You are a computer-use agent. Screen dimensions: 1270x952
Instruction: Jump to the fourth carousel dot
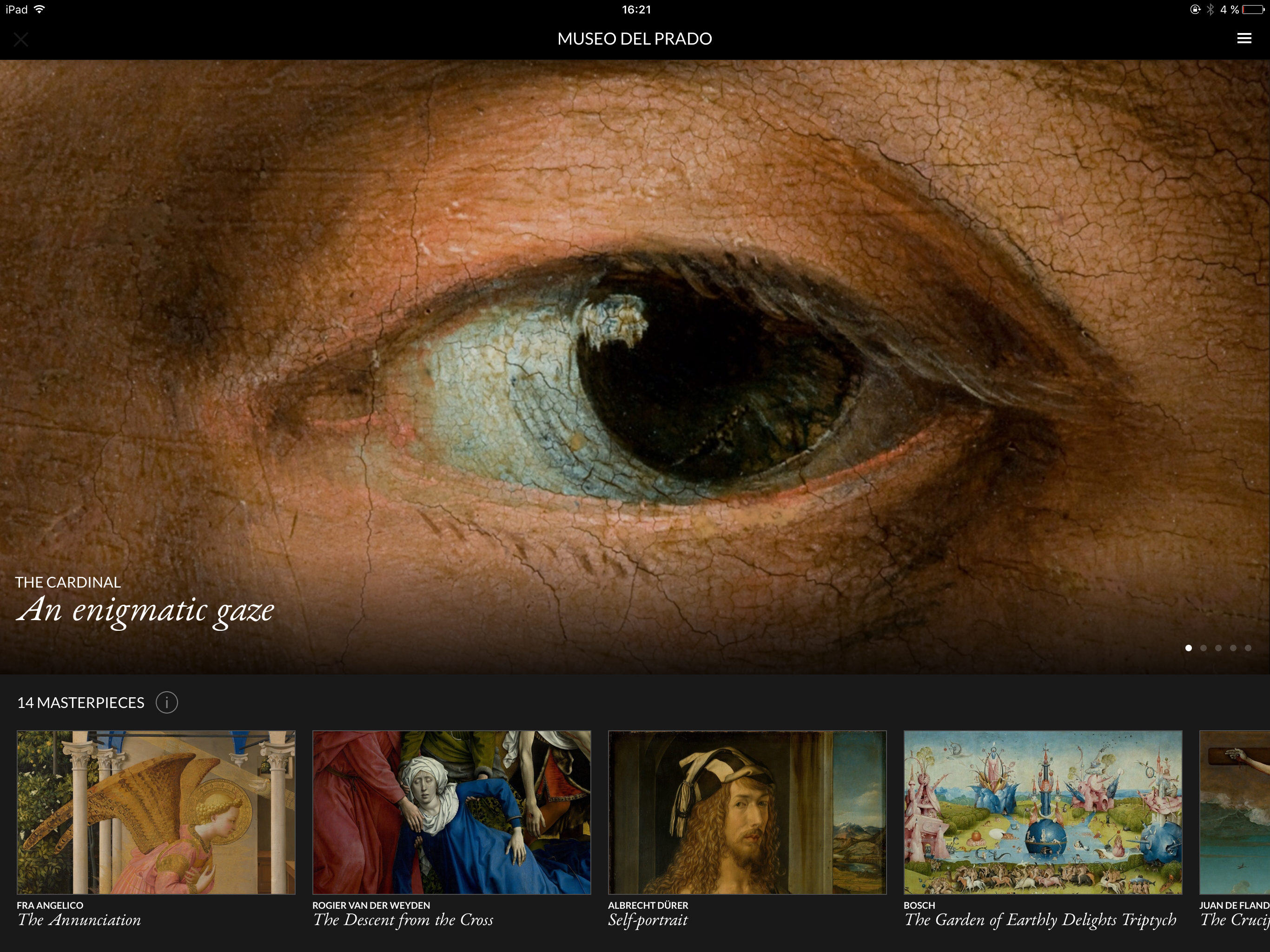(1233, 648)
